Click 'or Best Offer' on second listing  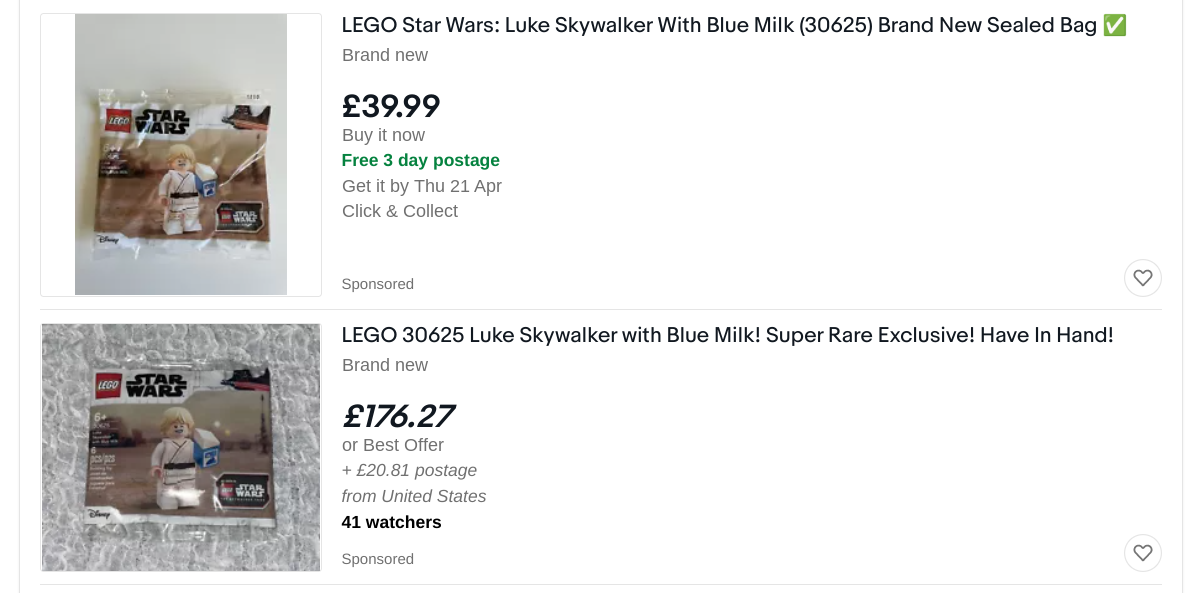click(392, 445)
